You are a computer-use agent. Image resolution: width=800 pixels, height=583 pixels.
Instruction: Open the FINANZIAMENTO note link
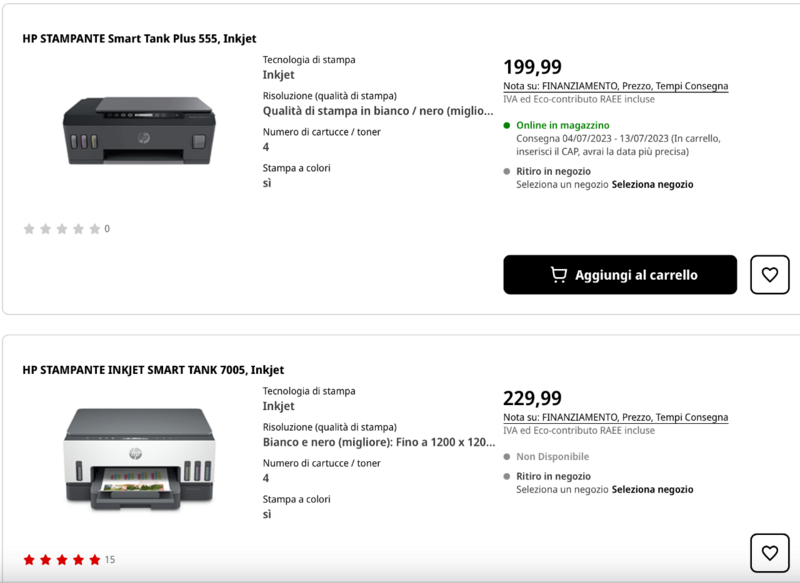click(582, 86)
